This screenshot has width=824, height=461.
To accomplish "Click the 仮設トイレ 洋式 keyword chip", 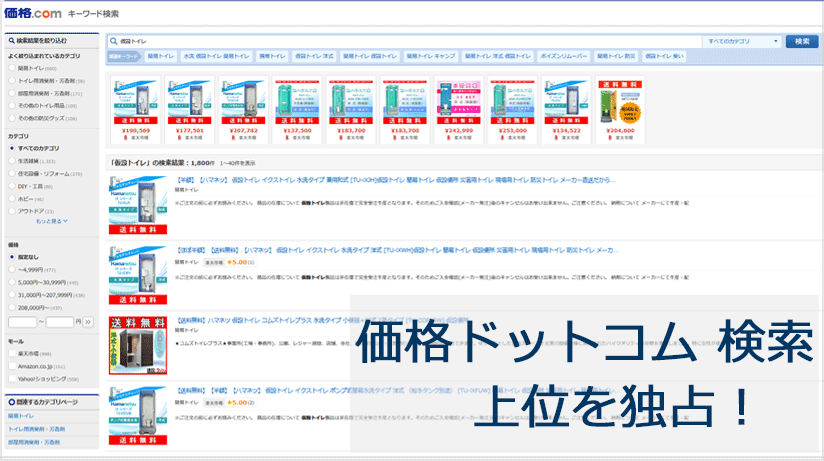I will [x=314, y=56].
